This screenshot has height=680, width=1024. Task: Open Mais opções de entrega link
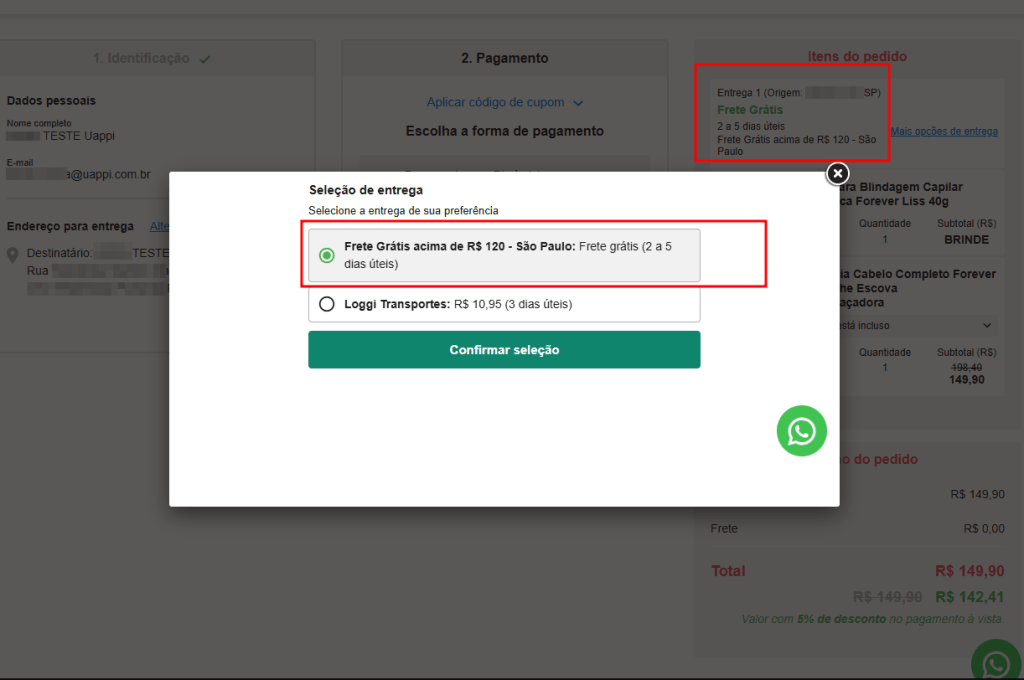click(944, 131)
